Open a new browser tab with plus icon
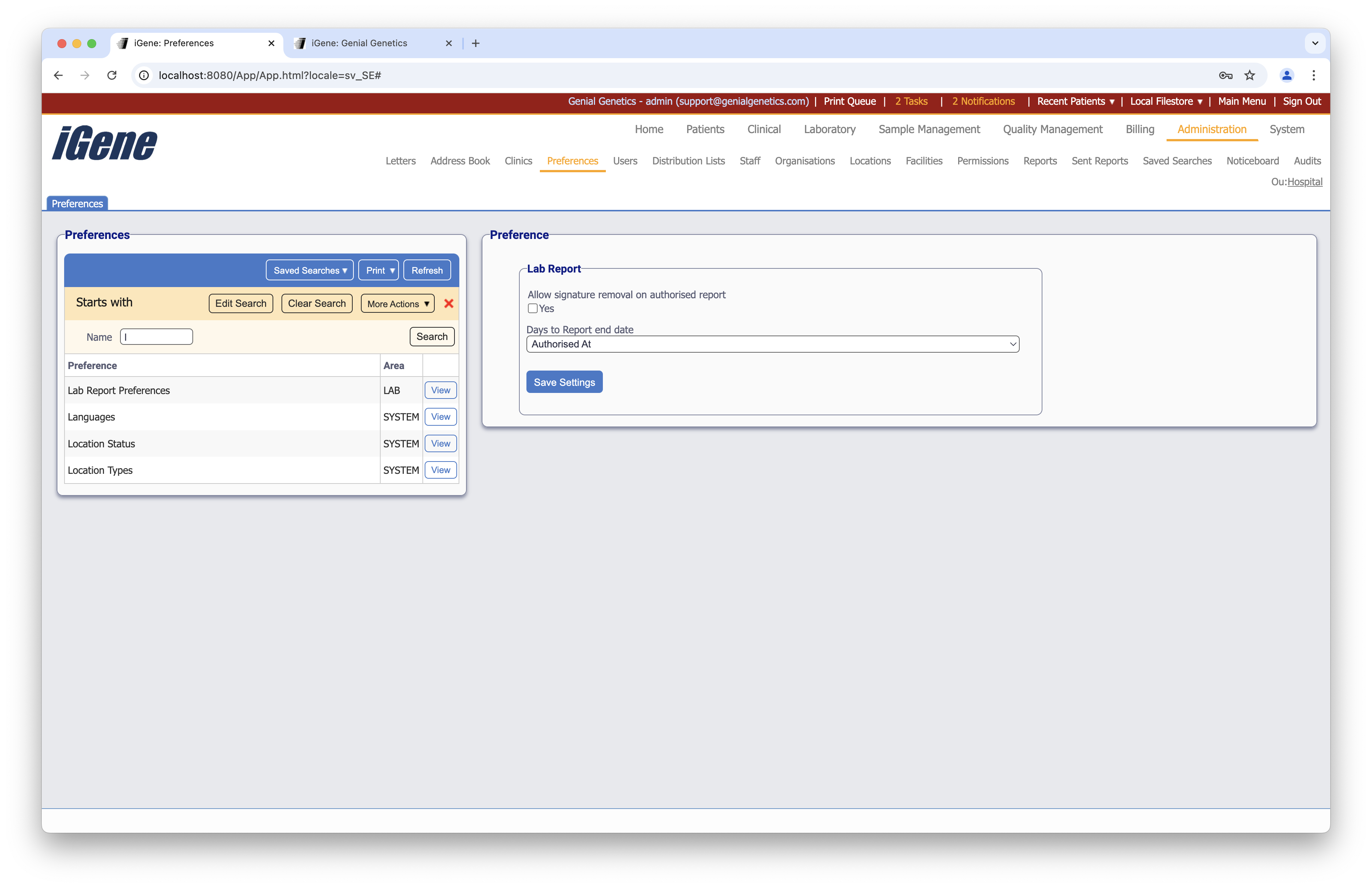This screenshot has width=1372, height=888. pos(476,43)
